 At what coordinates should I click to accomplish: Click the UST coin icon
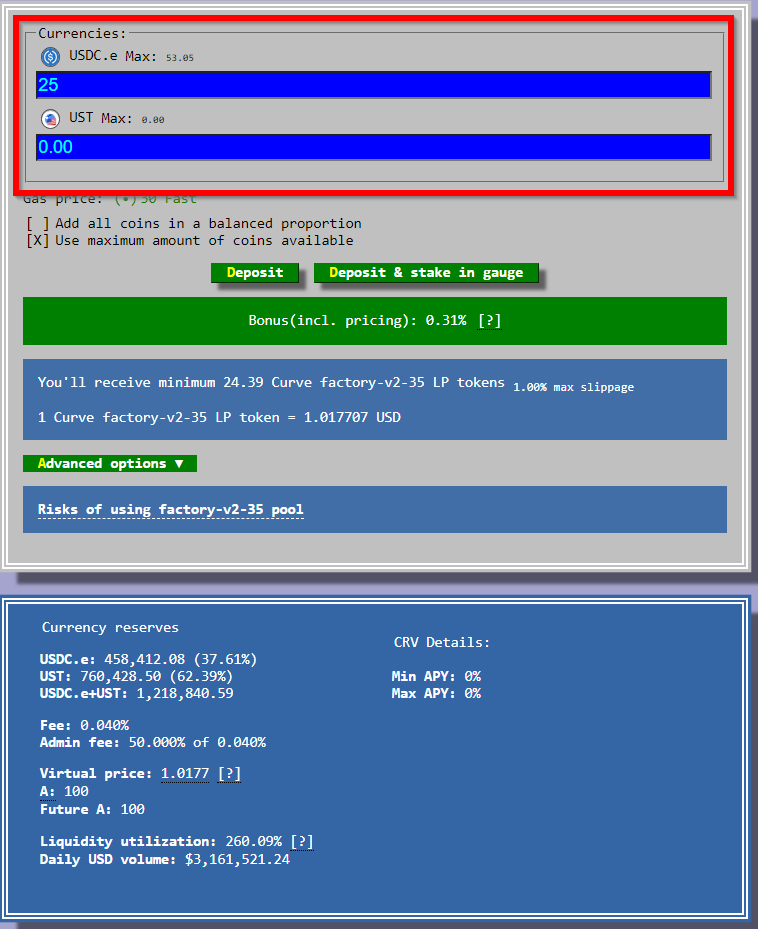point(50,119)
